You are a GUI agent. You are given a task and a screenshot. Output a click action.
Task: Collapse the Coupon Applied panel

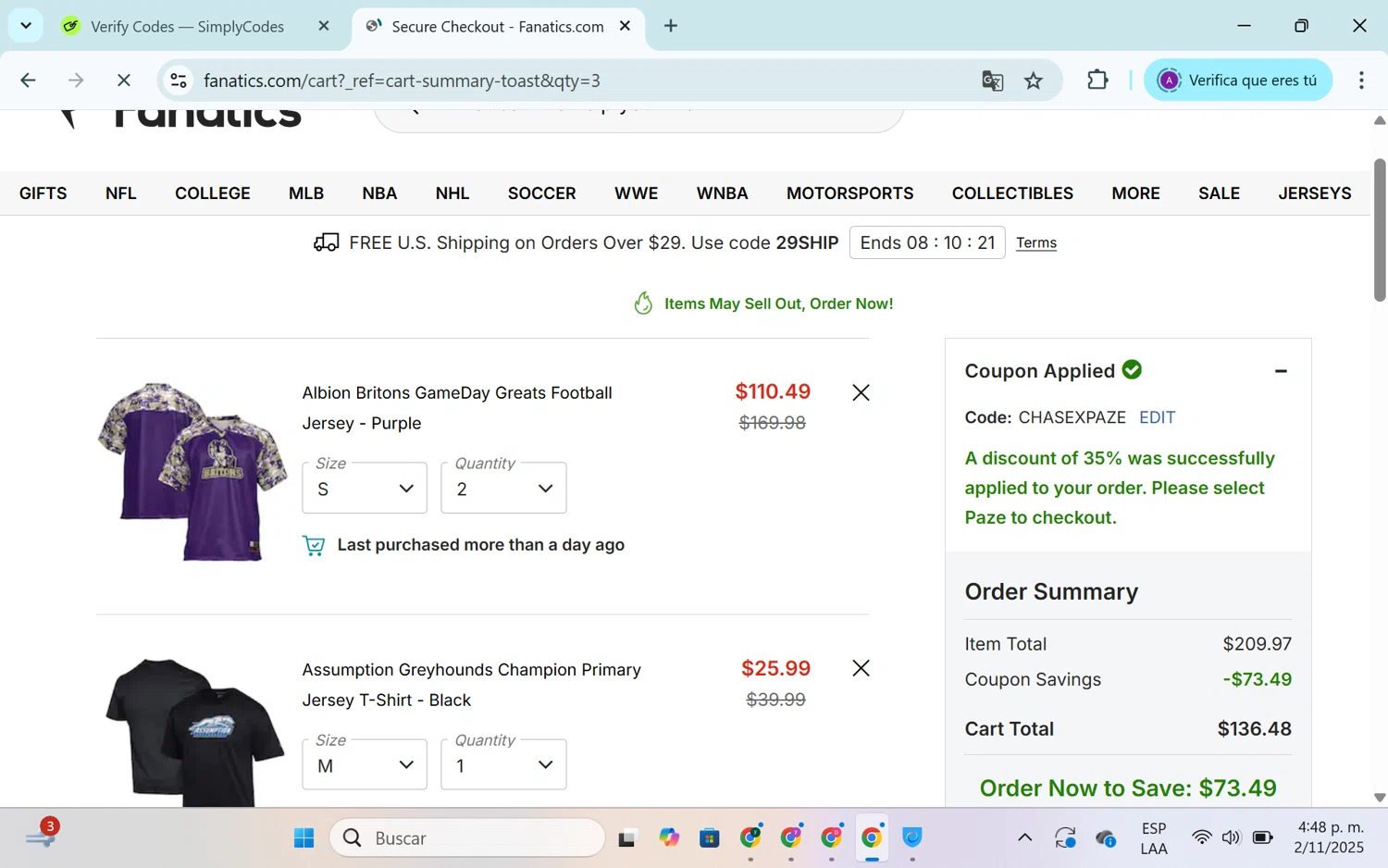[1281, 371]
